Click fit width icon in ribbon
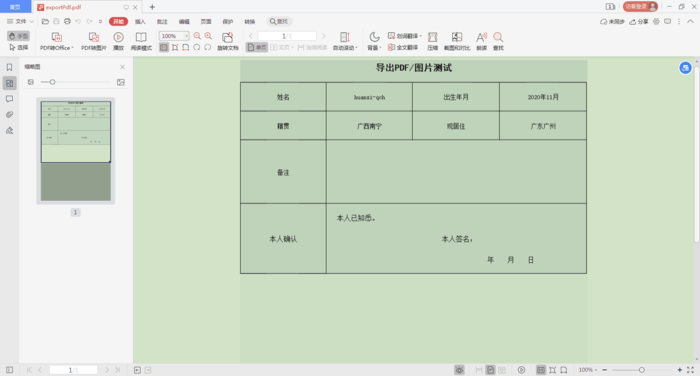Screen dimensions: 700x376 pos(186,47)
